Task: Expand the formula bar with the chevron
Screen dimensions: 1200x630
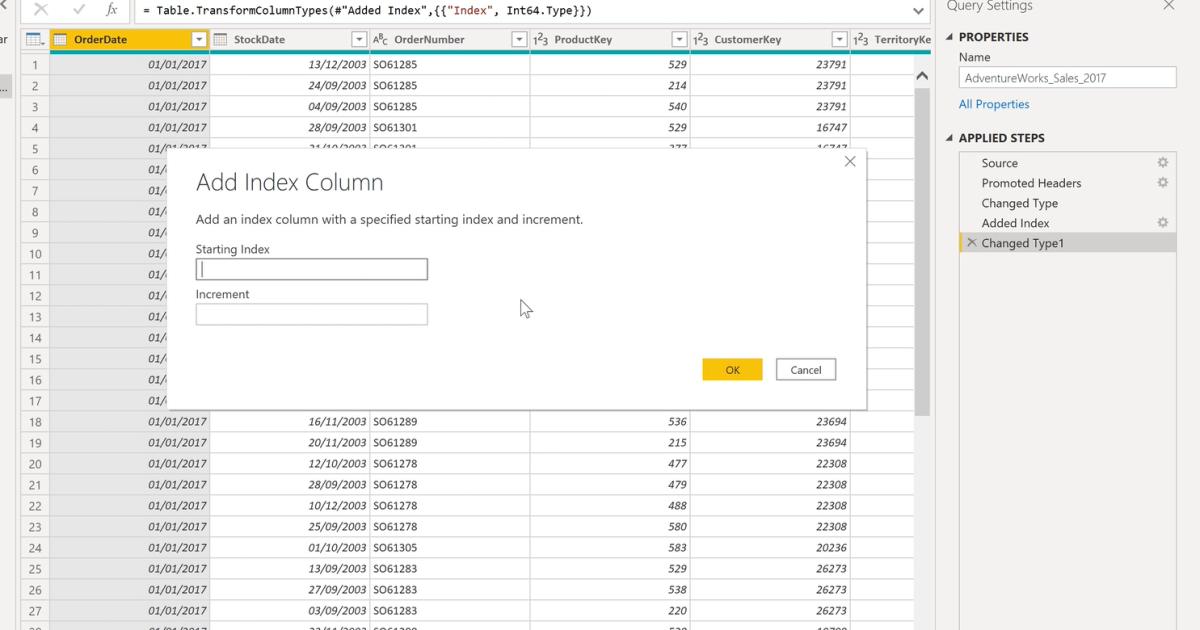Action: click(x=918, y=10)
